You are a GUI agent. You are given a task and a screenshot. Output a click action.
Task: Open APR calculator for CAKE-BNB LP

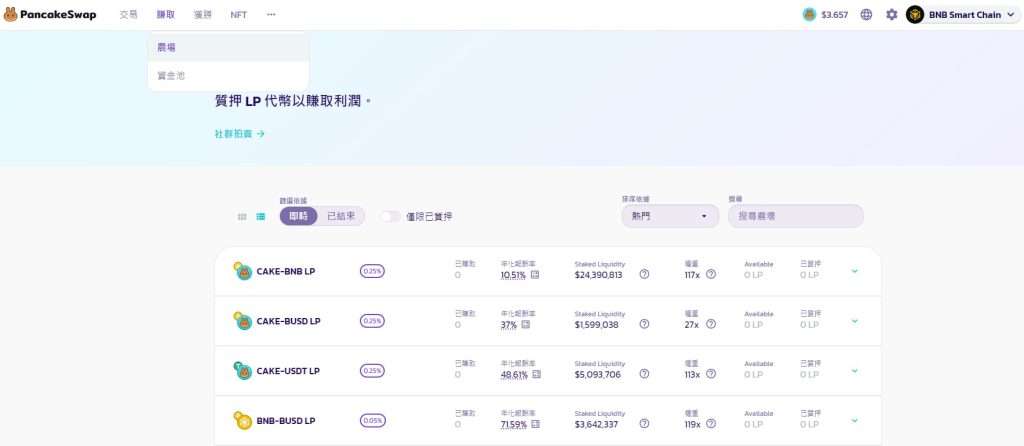click(536, 275)
